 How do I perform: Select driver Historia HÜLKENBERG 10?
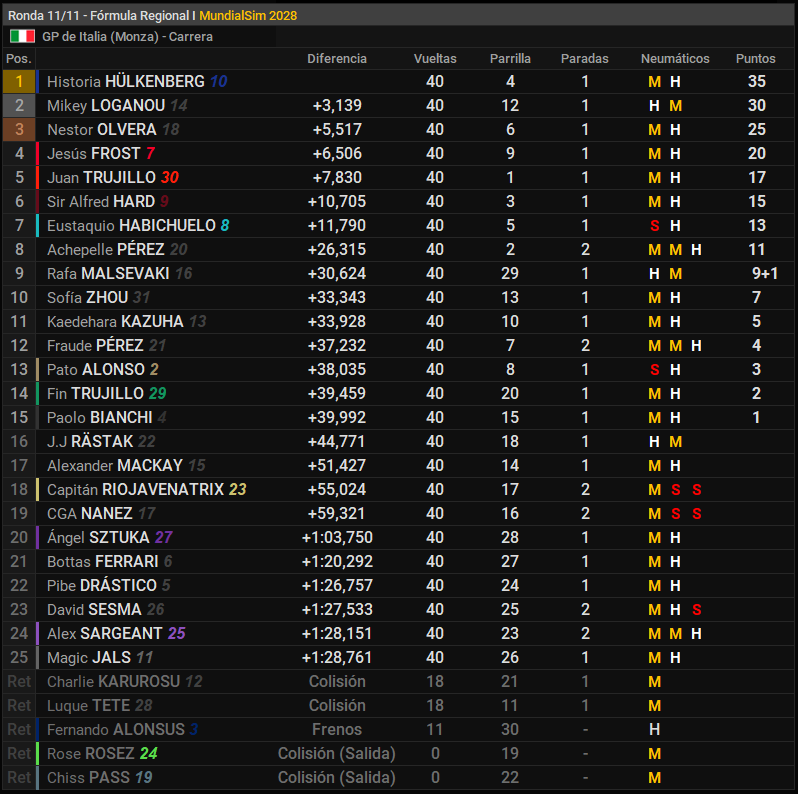point(137,81)
